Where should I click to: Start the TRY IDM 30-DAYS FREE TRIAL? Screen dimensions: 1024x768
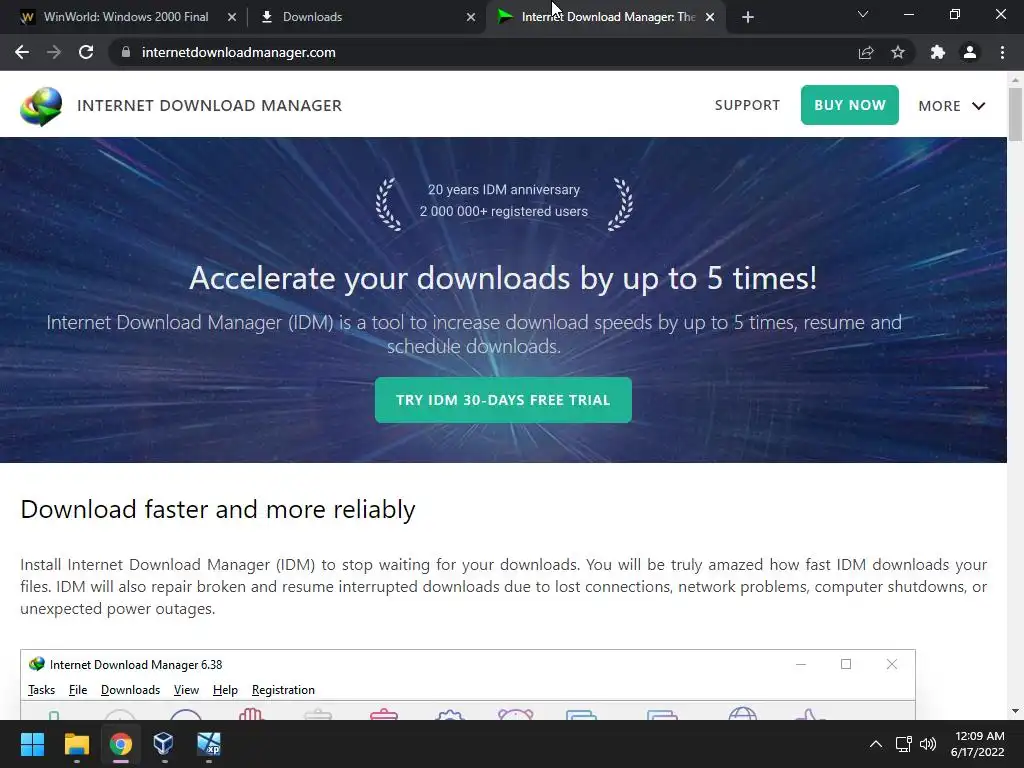tap(503, 400)
